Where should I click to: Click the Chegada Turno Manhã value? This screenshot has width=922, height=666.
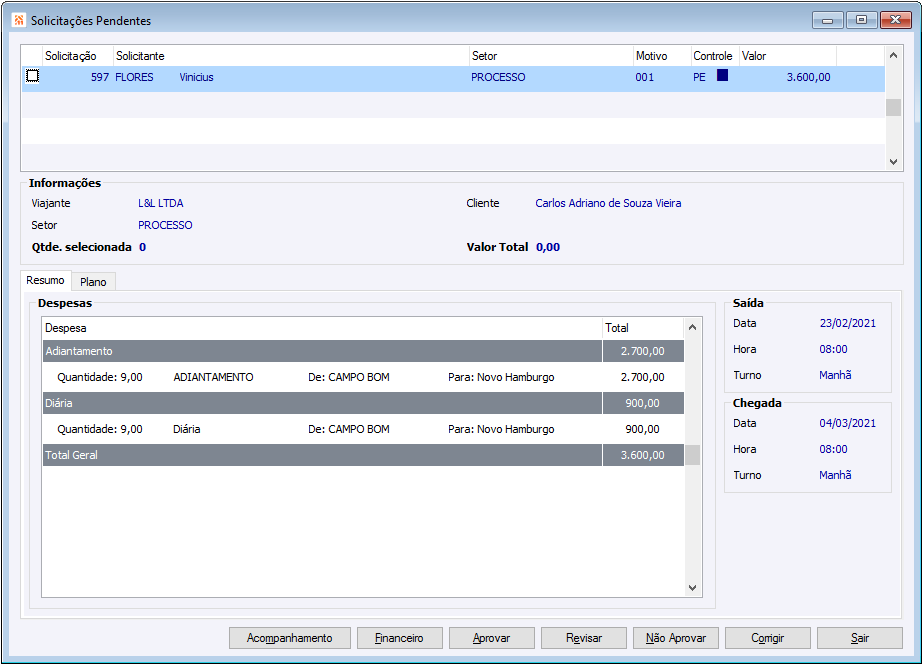click(835, 475)
